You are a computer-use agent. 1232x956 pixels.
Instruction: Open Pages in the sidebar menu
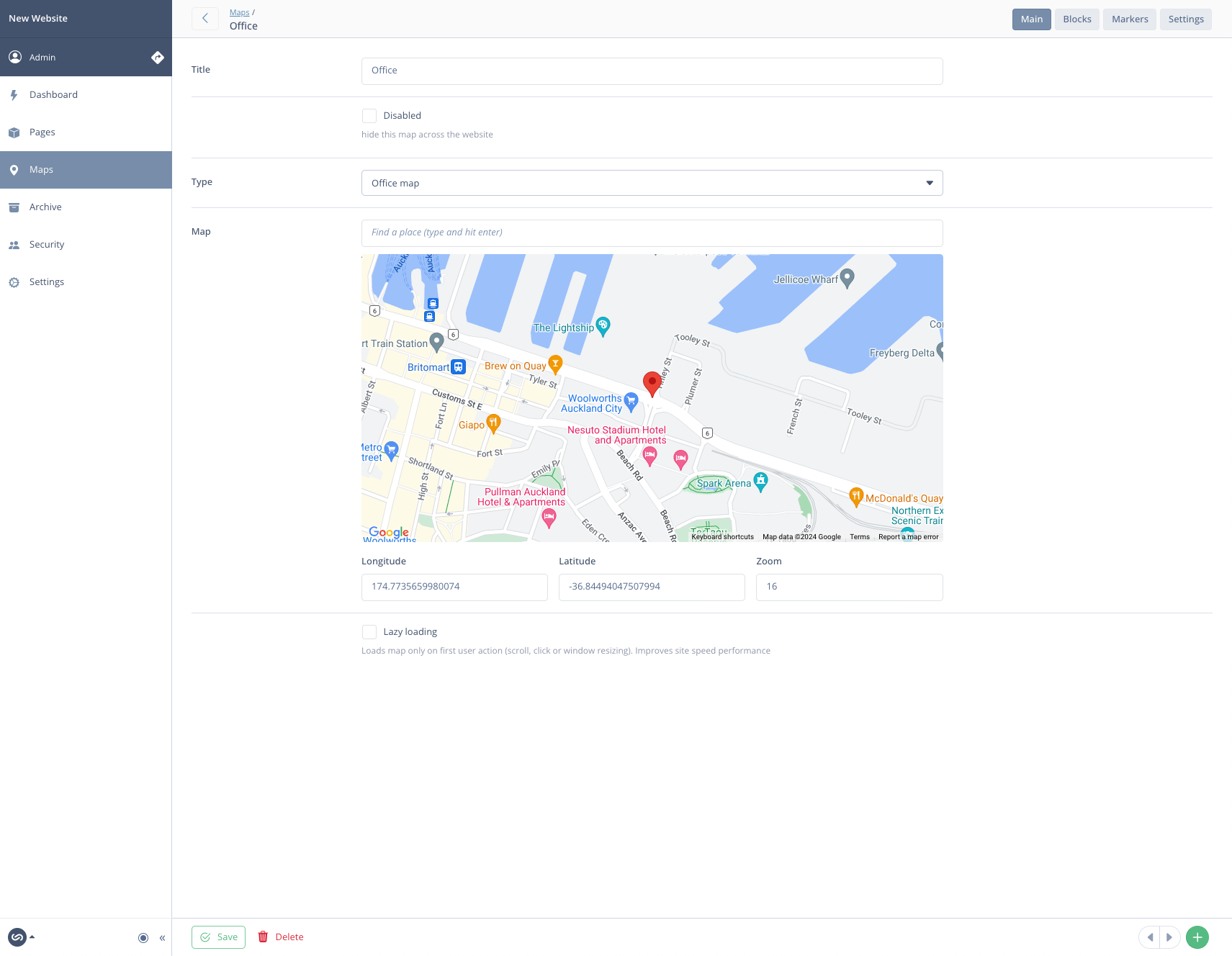coord(86,132)
